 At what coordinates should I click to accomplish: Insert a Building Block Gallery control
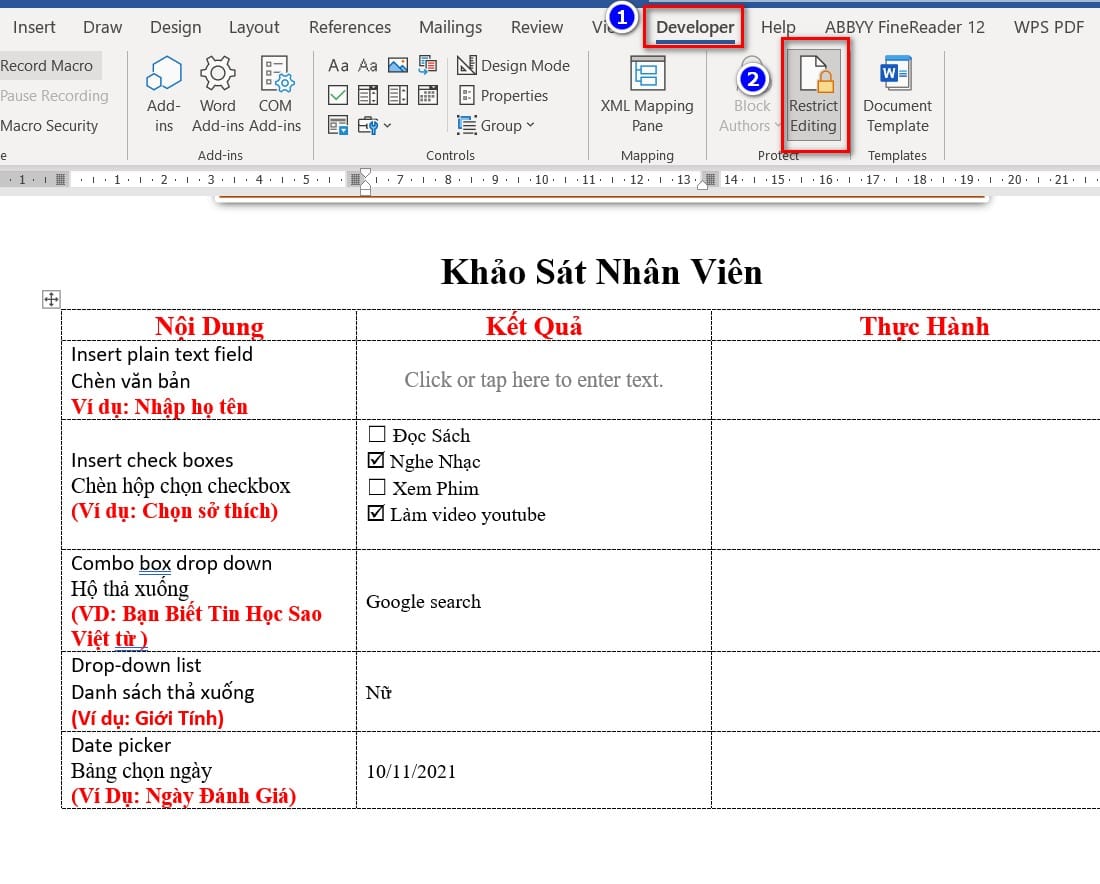(x=428, y=65)
